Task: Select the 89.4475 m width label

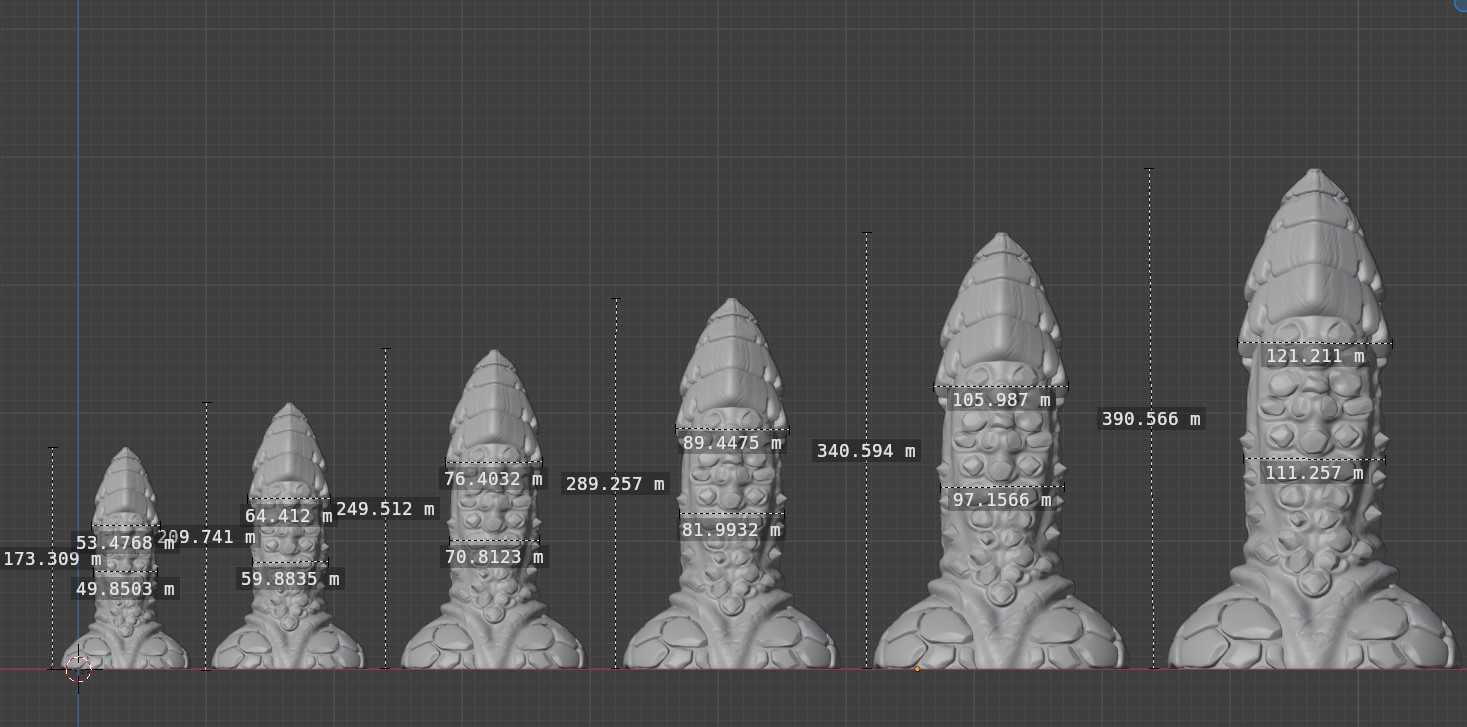Action: coord(732,443)
